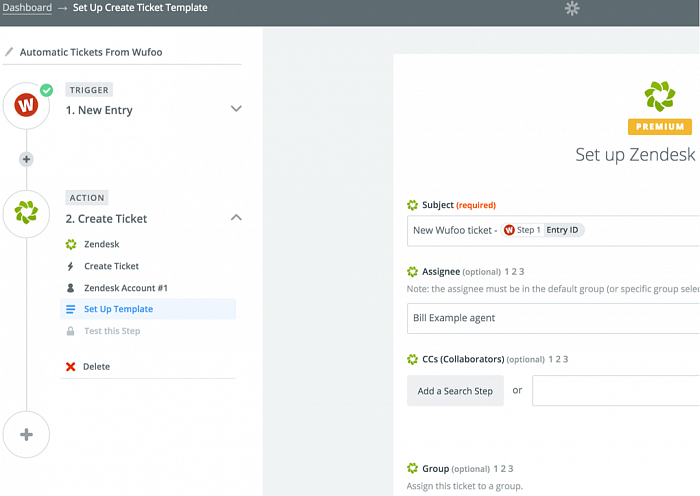This screenshot has height=496, width=700.
Task: Click the large Zendesk logo in setup panel
Action: [x=660, y=96]
